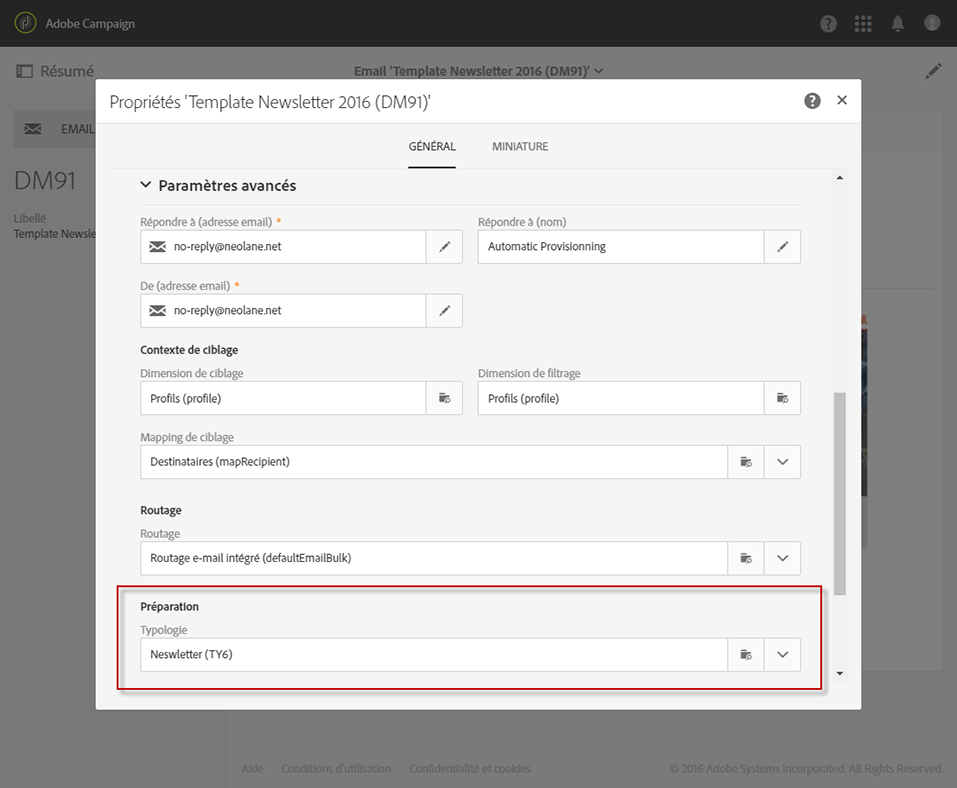Browse Dimension de filtrage selection
957x788 pixels.
point(782,399)
